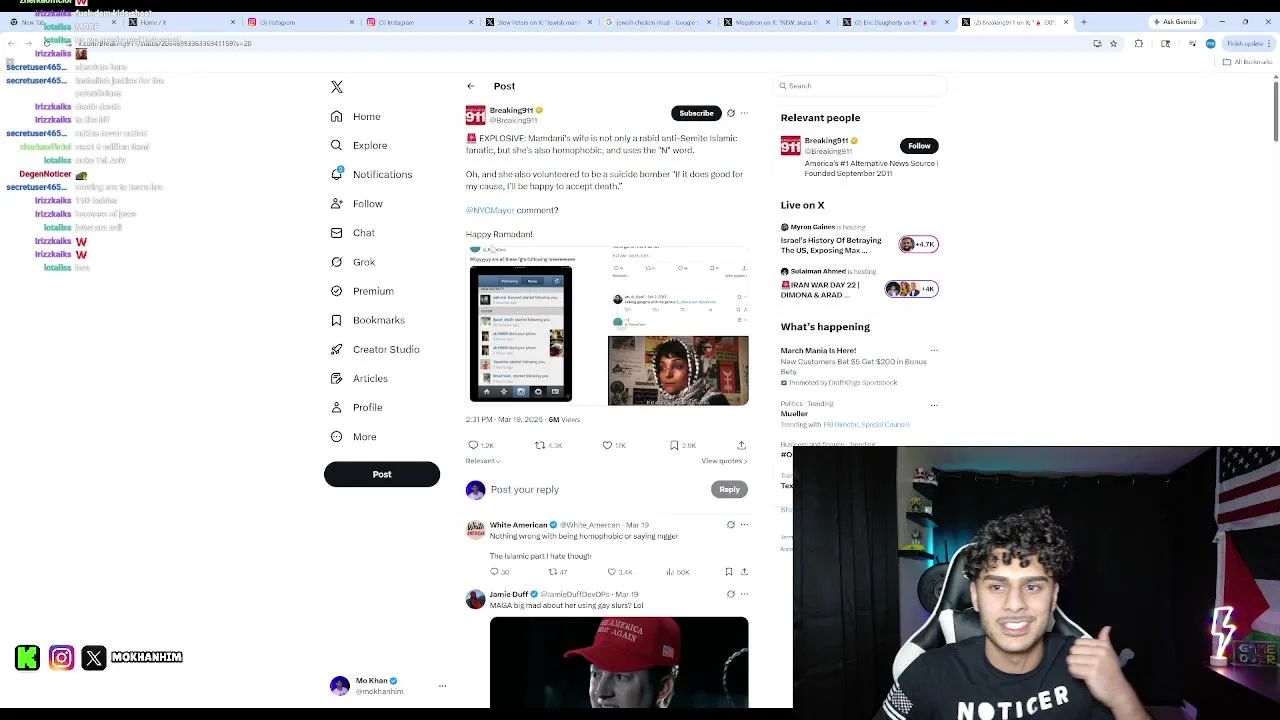Open View quotes for this post

[724, 461]
